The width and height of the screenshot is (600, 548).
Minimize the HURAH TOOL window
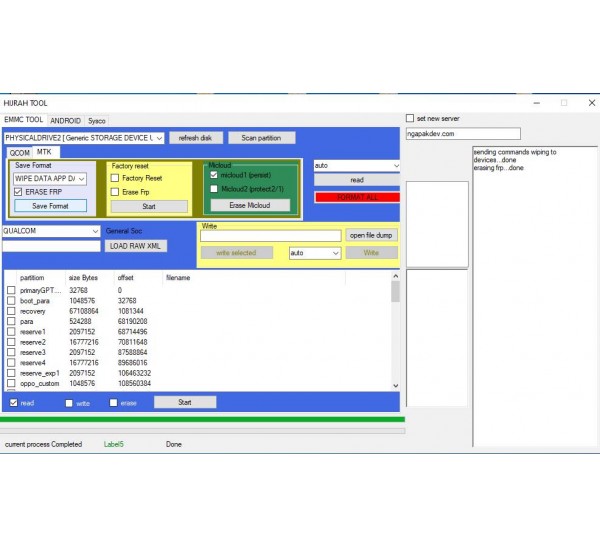pyautogui.click(x=537, y=103)
